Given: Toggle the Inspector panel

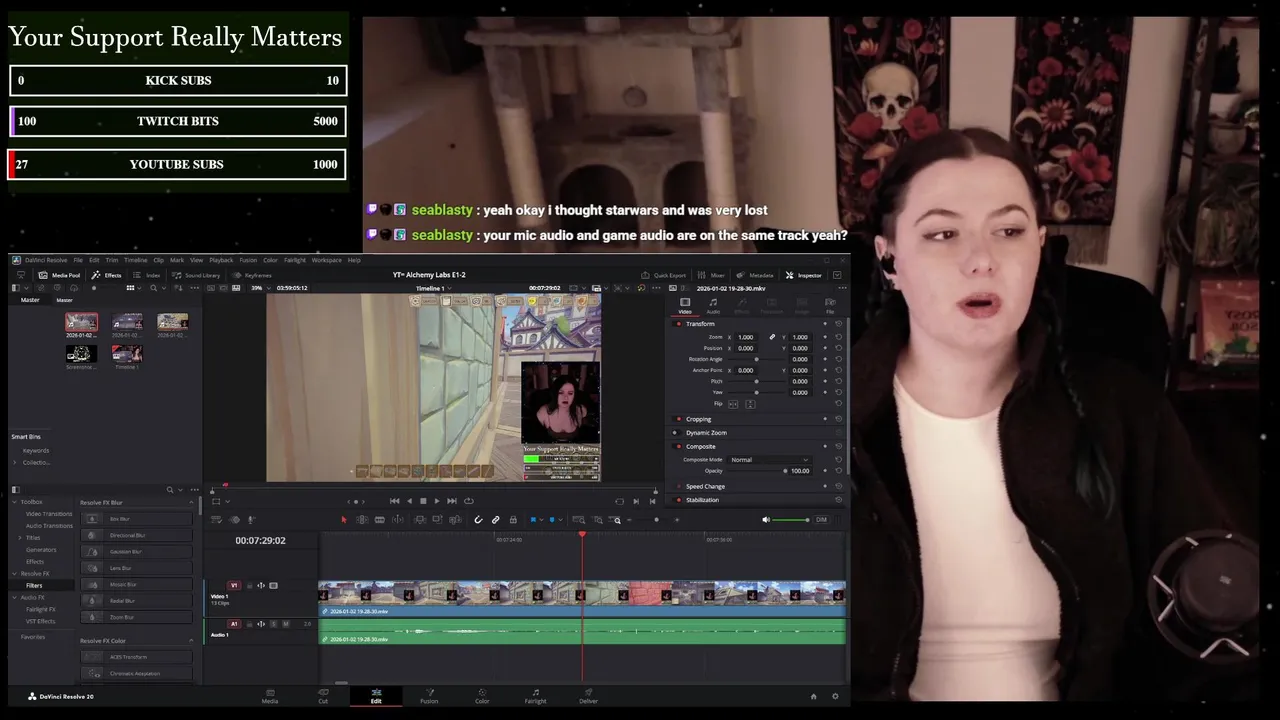Looking at the screenshot, I should coord(803,275).
